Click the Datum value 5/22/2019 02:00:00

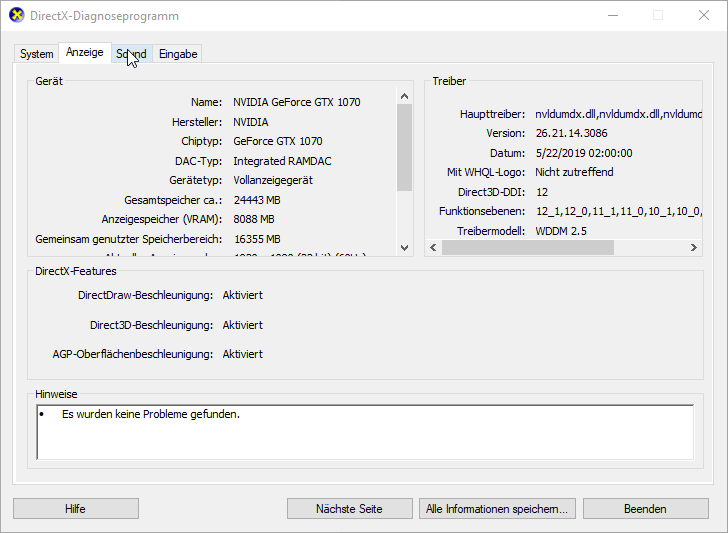tap(584, 153)
